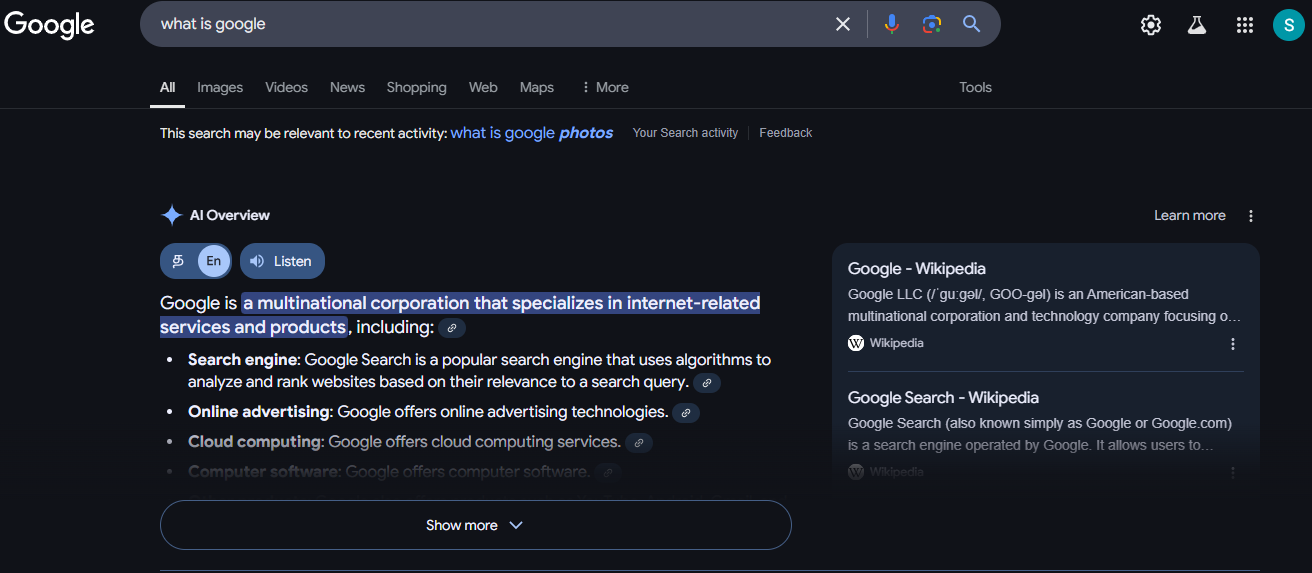Viewport: 1312px width, 573px height.
Task: Switch to the Web tab
Action: [483, 87]
